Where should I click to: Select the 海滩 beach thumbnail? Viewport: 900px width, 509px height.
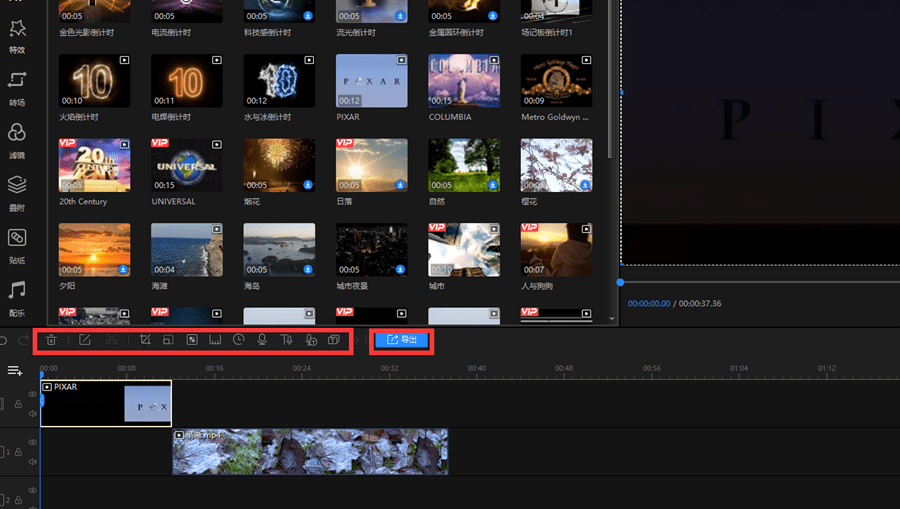[187, 250]
